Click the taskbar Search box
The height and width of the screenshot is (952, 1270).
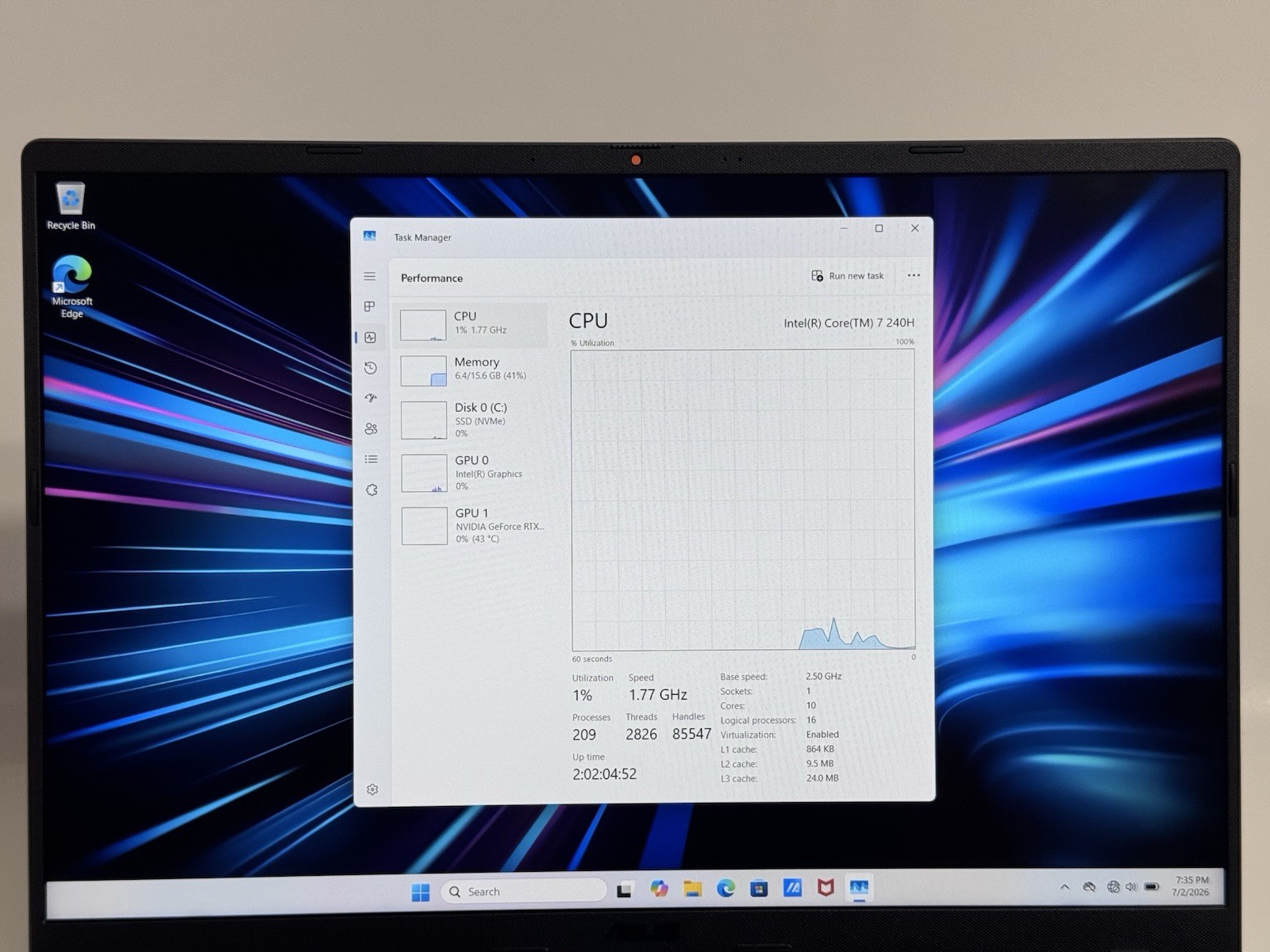pos(523,892)
